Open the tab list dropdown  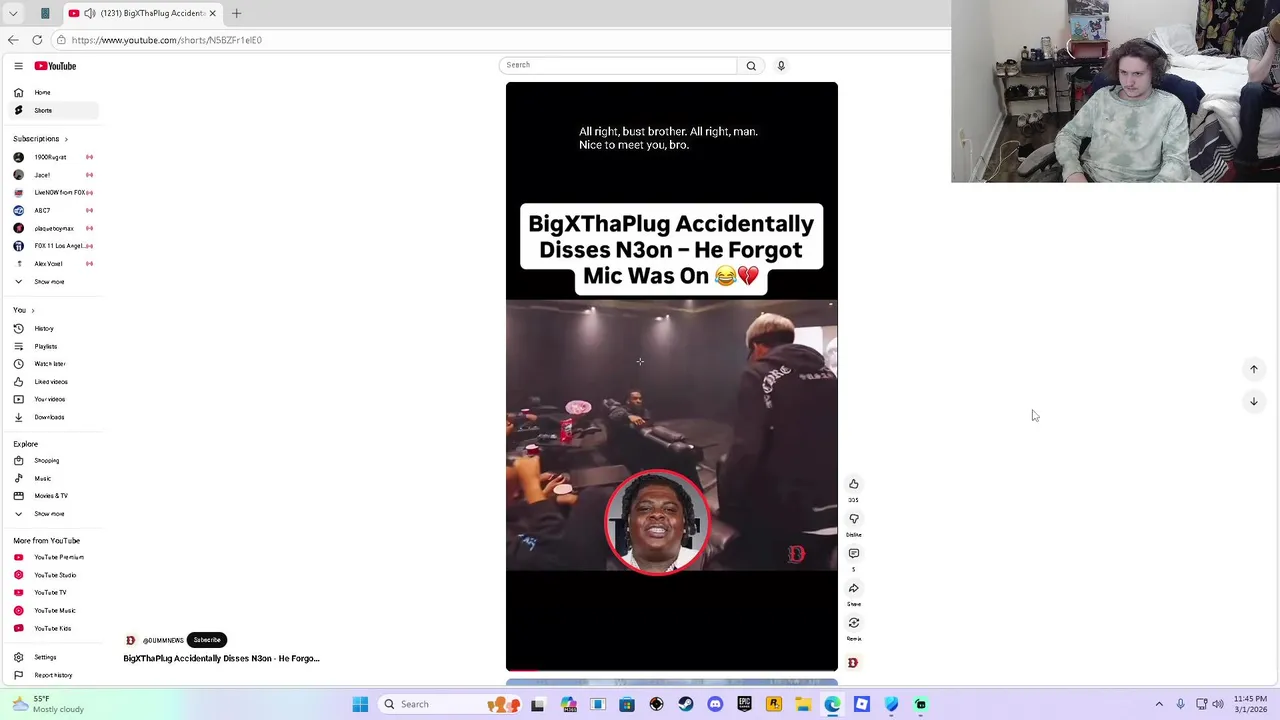pyautogui.click(x=13, y=13)
